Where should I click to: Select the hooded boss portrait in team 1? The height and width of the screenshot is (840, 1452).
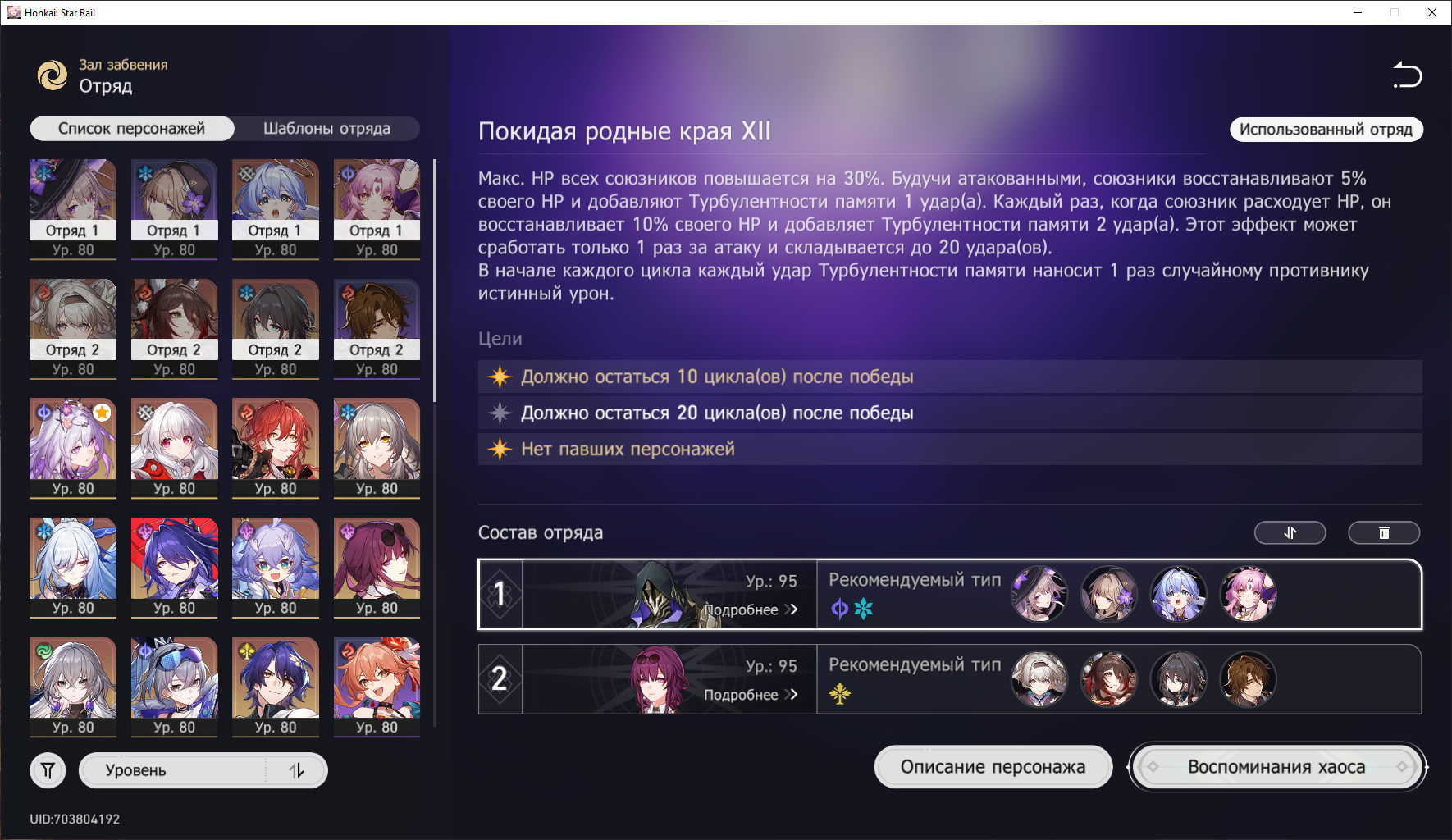point(655,595)
